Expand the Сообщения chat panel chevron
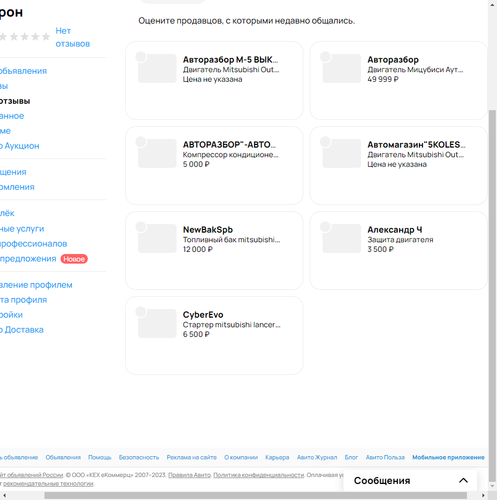Screen dimensions: 497x500 463,480
